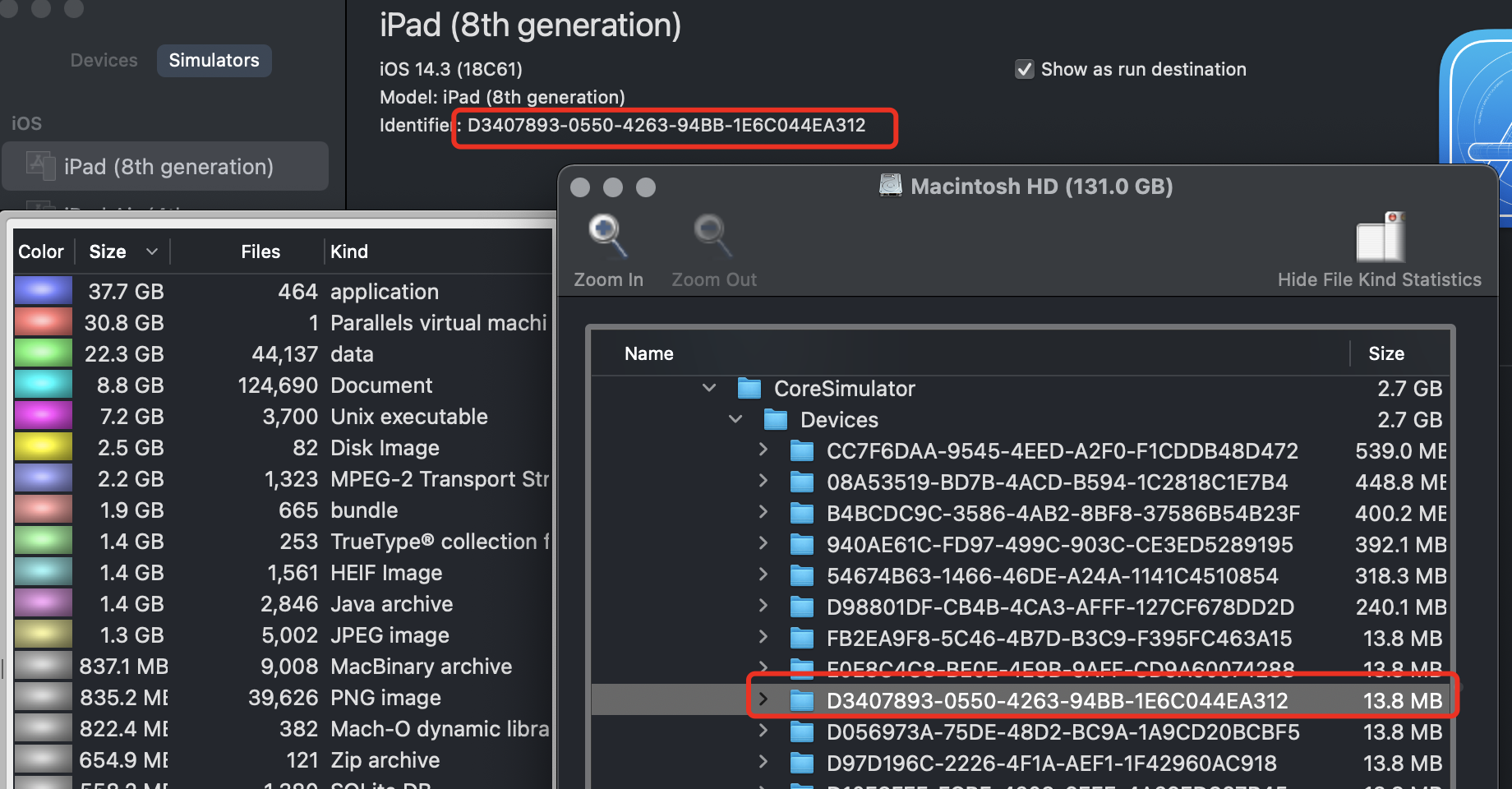
Task: Click the 539.0 MB size value
Action: click(x=1401, y=451)
